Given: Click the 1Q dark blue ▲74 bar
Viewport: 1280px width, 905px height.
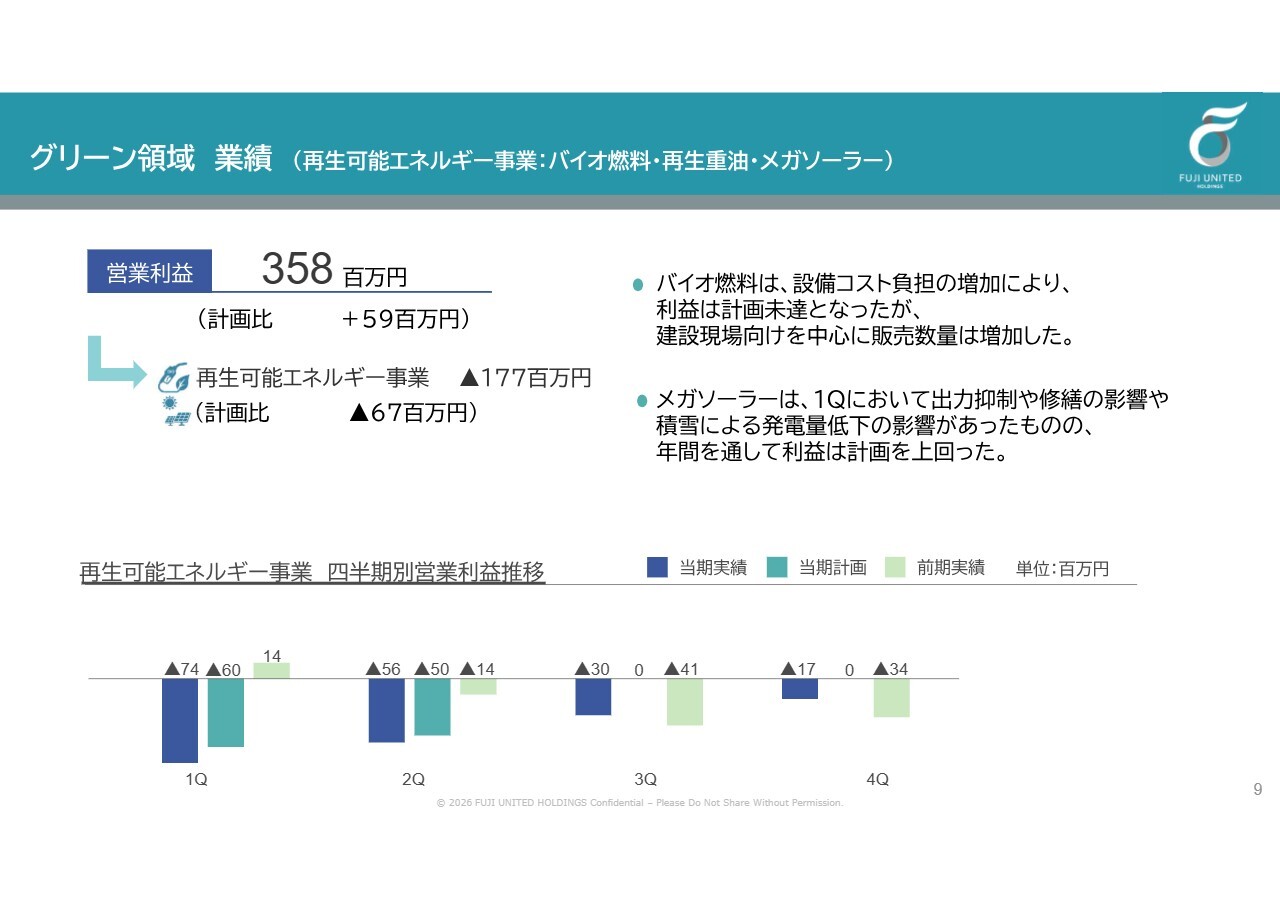Looking at the screenshot, I should [180, 720].
